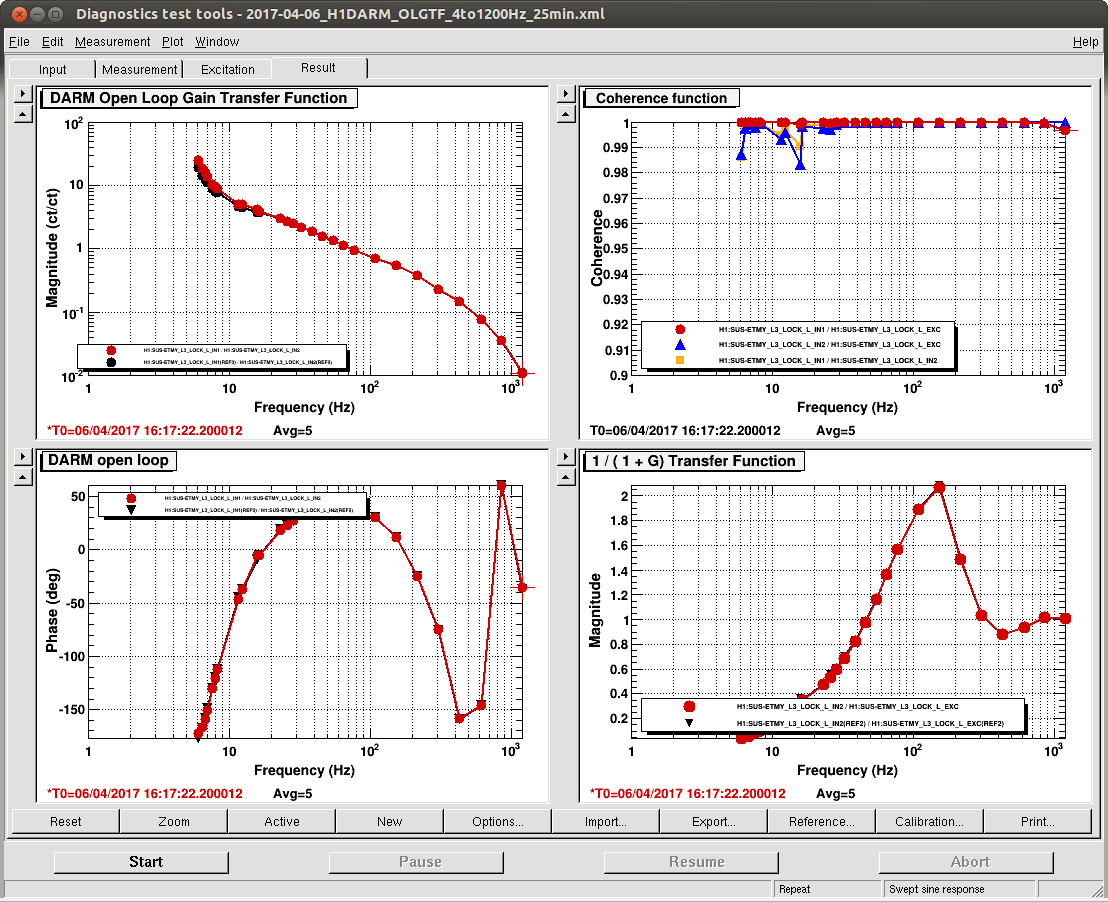The height and width of the screenshot is (902, 1108).
Task: Click the Abort button
Action: [x=966, y=862]
